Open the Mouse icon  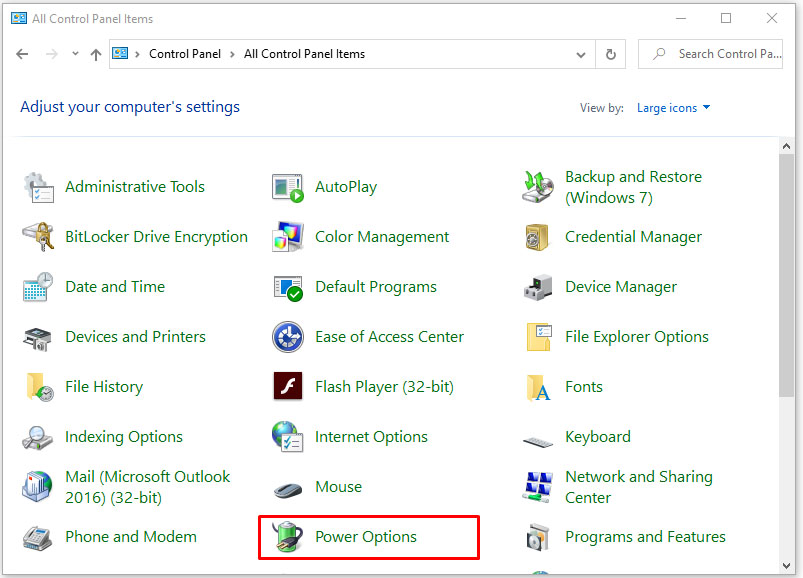pos(288,488)
